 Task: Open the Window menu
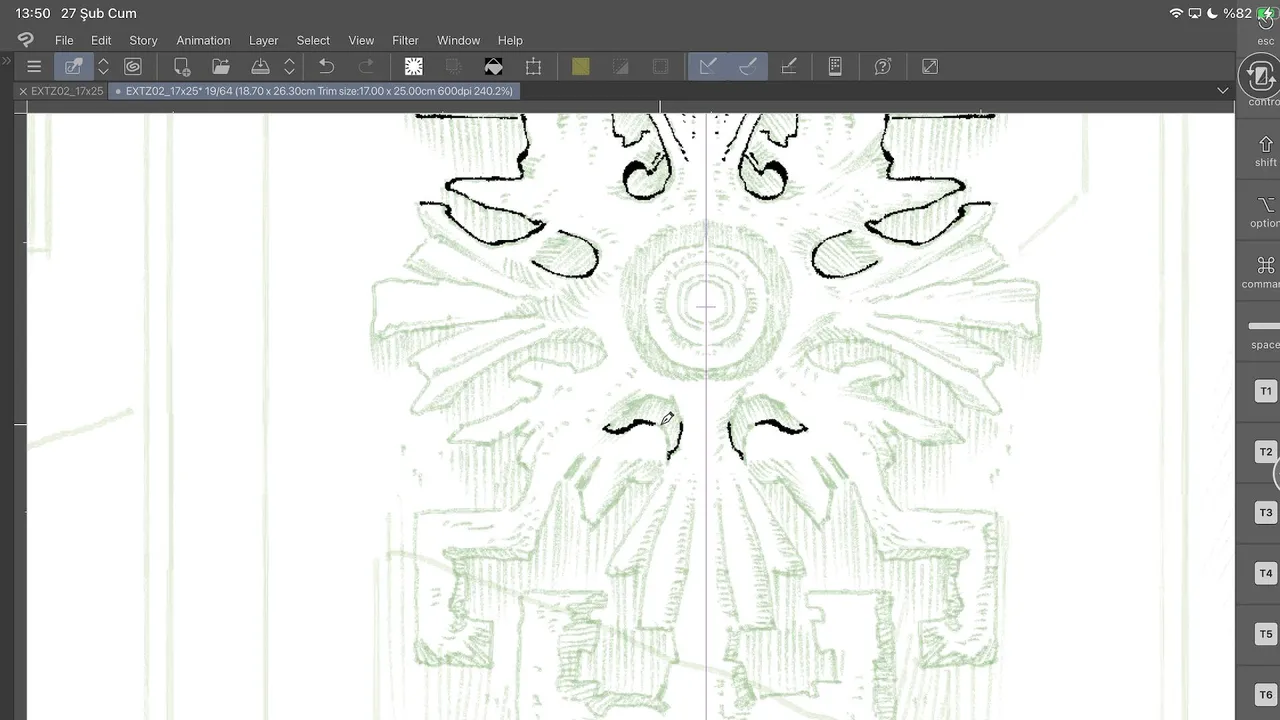[458, 40]
